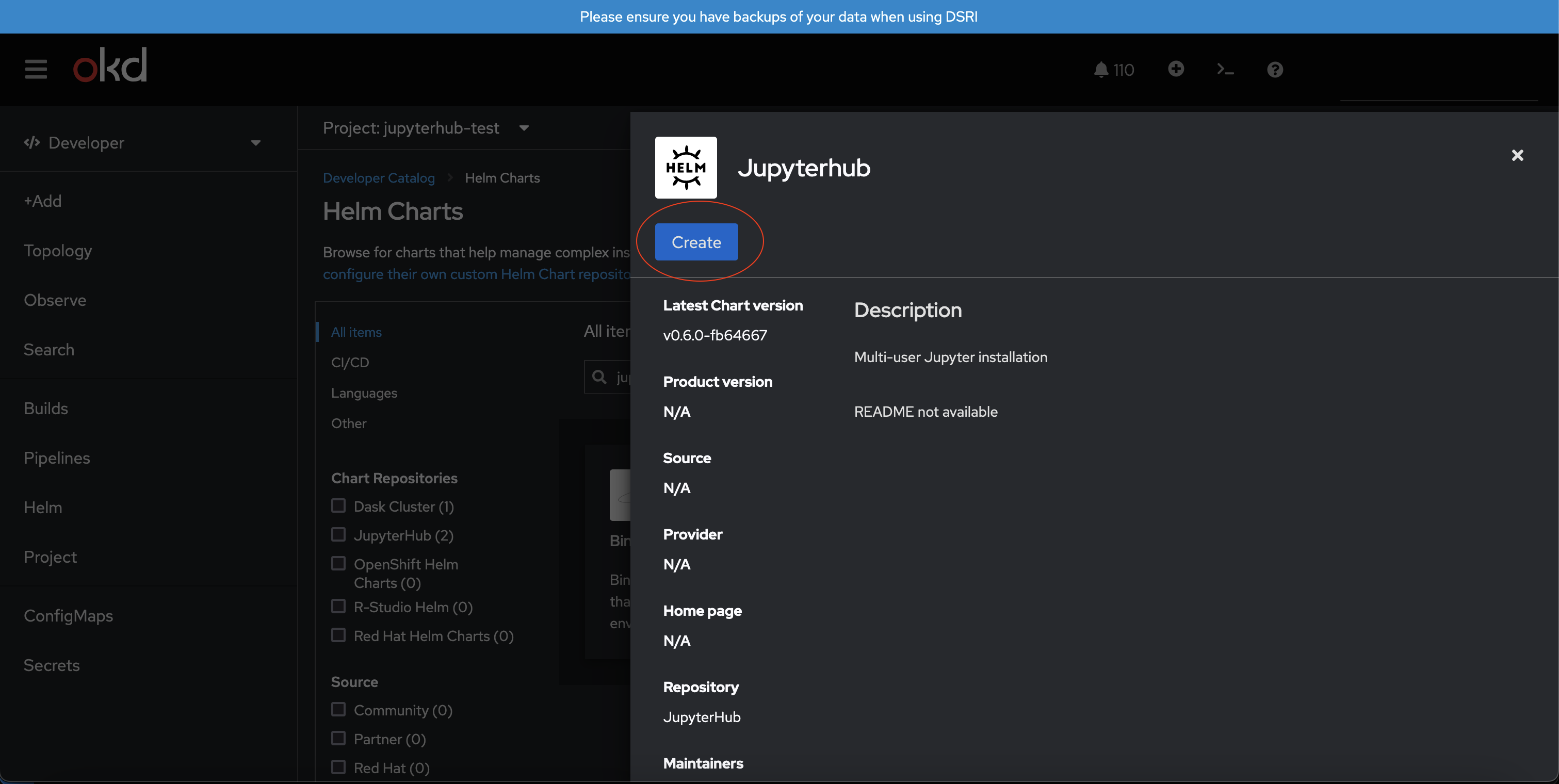1559x784 pixels.
Task: Open the Project jupyterhub-test dropdown
Action: pos(426,127)
